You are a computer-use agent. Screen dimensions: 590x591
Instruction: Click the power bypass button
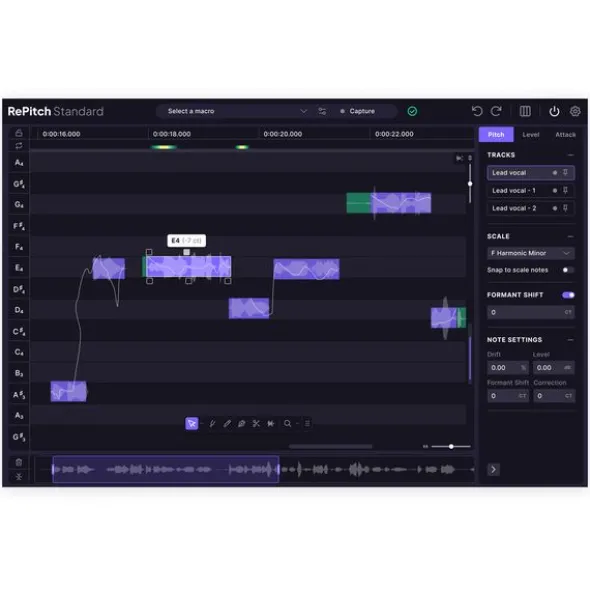[x=554, y=111]
